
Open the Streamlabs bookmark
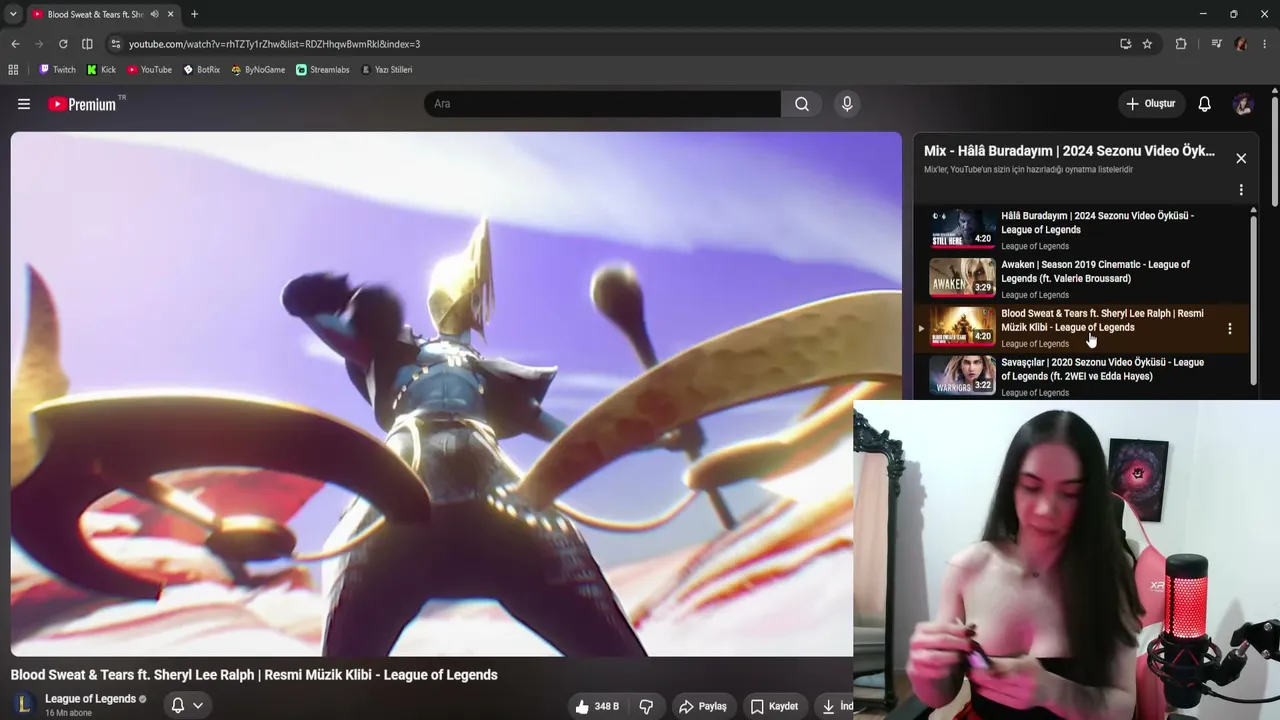tap(322, 70)
